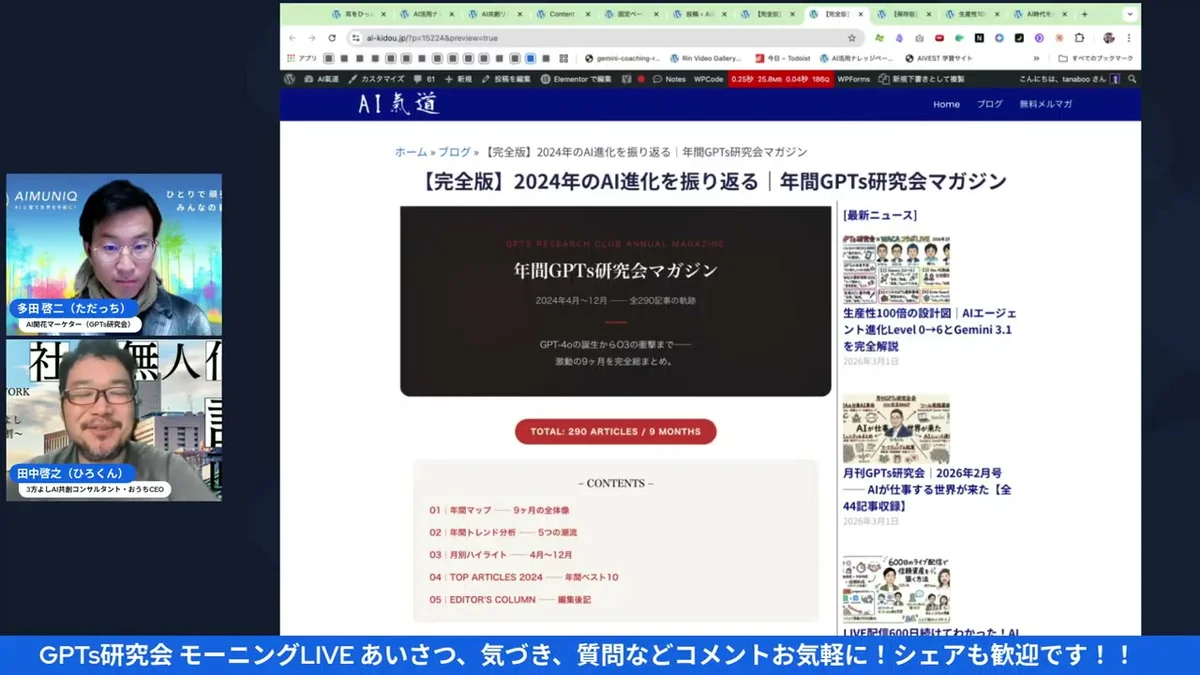The height and width of the screenshot is (675, 1200).
Task: Open ブログ in the site navigation menu
Action: [x=989, y=104]
